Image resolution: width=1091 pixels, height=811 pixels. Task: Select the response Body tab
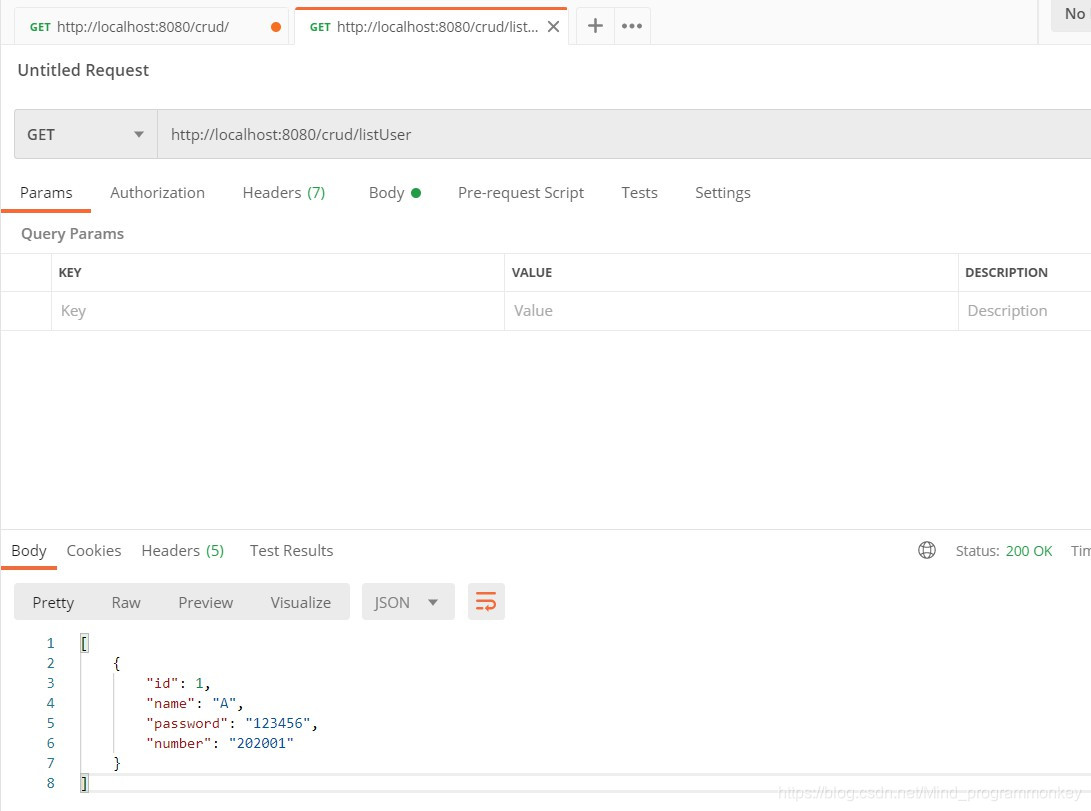[29, 551]
